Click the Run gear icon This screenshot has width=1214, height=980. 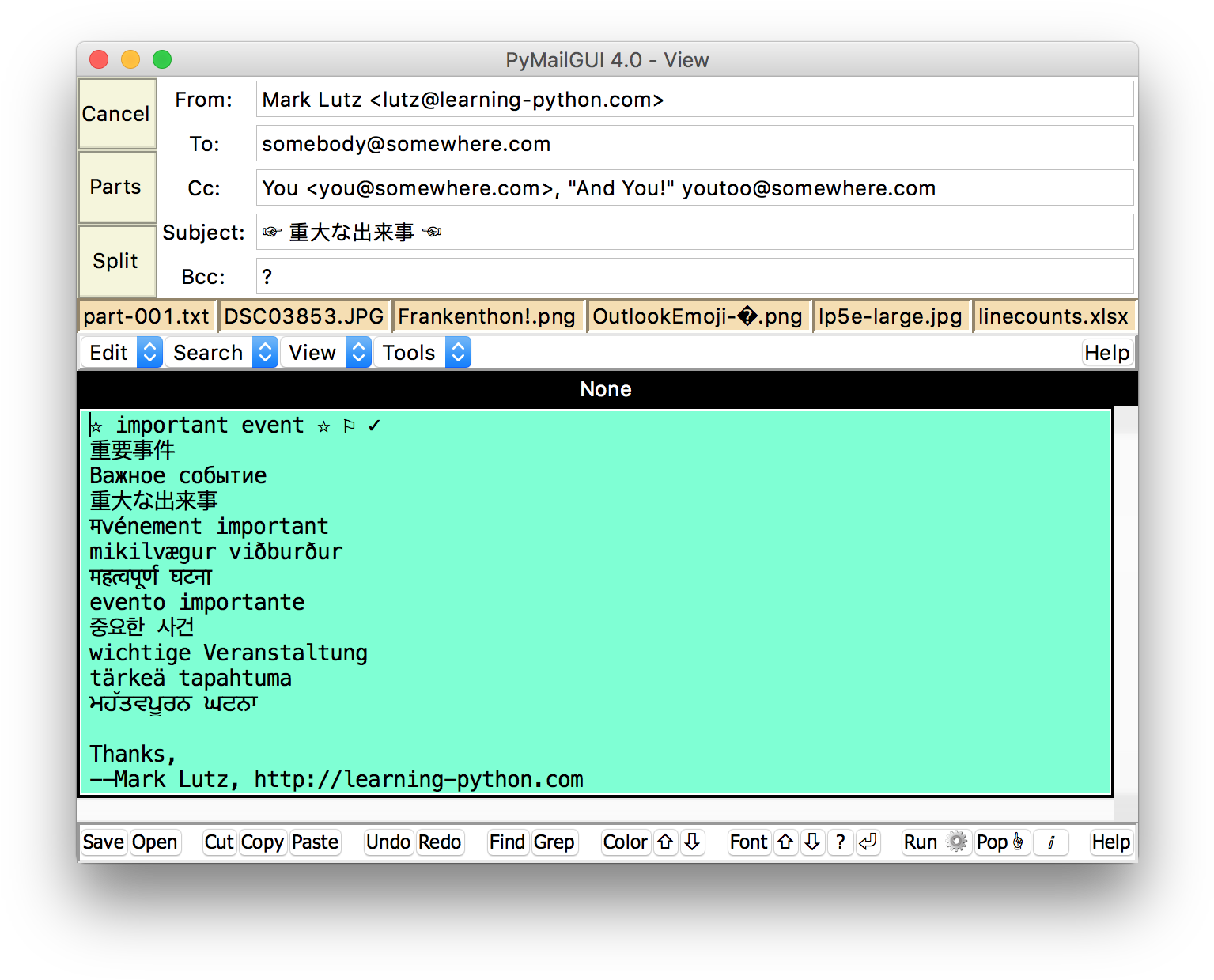[x=957, y=842]
